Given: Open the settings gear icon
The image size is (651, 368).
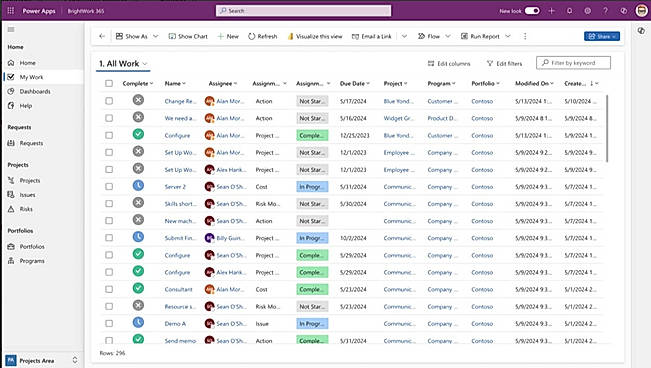Looking at the screenshot, I should click(x=587, y=11).
